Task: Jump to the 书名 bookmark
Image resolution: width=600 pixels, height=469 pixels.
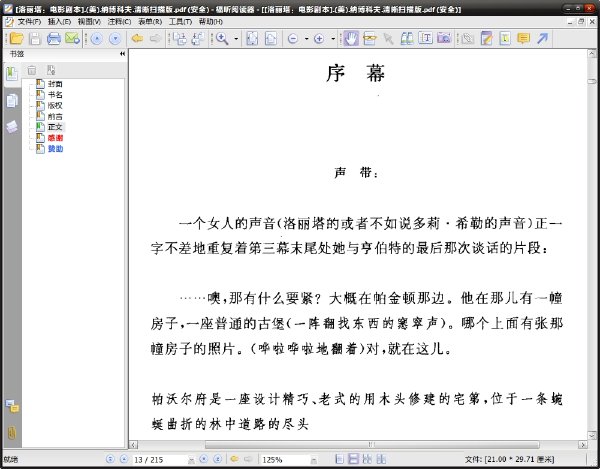Action: tap(55, 95)
